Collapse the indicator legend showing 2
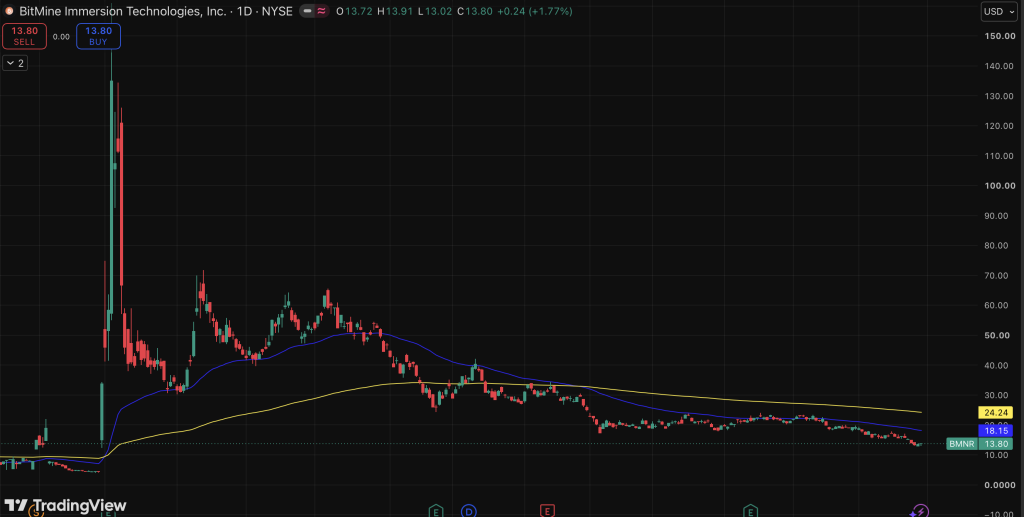Image resolution: width=1024 pixels, height=517 pixels. tap(16, 63)
